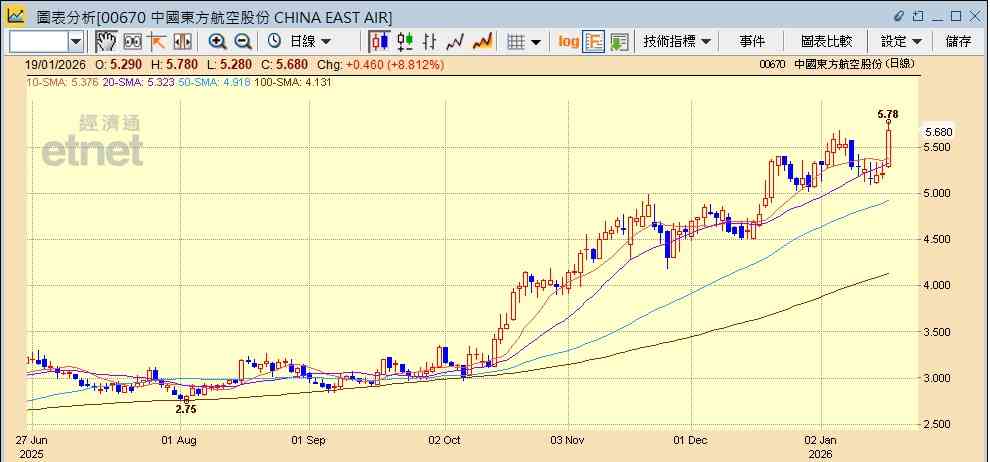Zoom in with the plus magnifier
The height and width of the screenshot is (462, 990).
point(217,42)
